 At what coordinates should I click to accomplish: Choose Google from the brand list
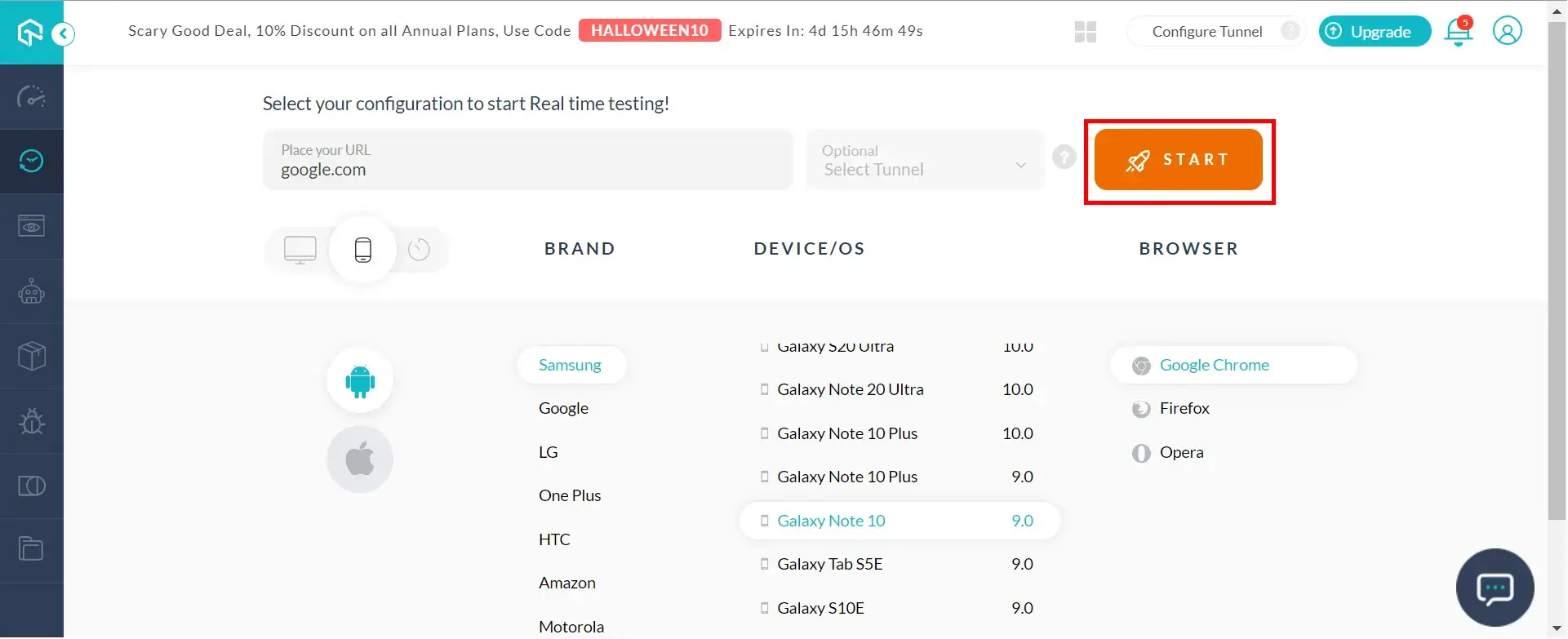click(x=563, y=409)
